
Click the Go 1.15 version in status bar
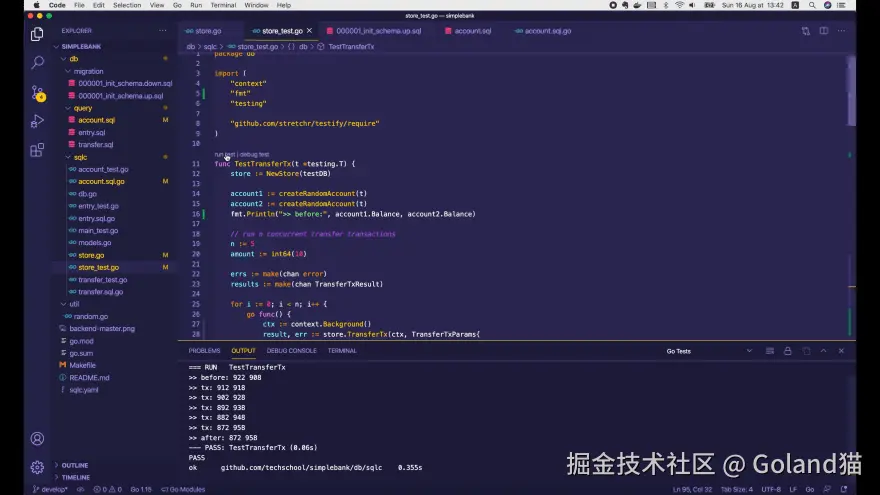[x=141, y=489]
